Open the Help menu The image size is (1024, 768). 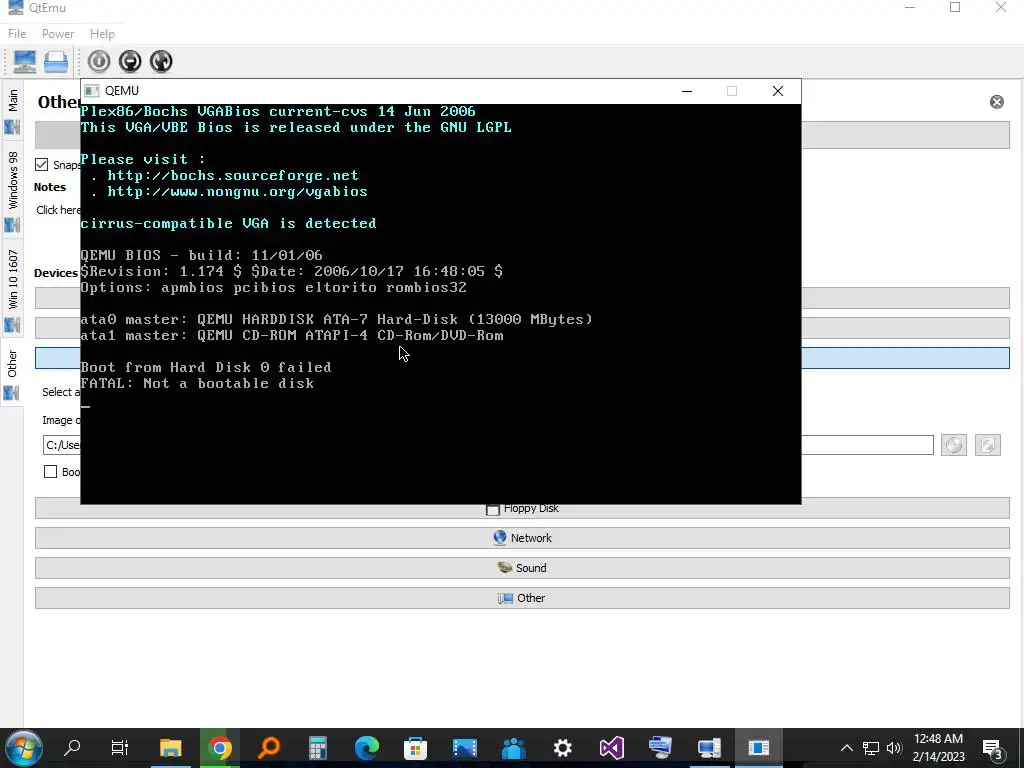(x=102, y=33)
